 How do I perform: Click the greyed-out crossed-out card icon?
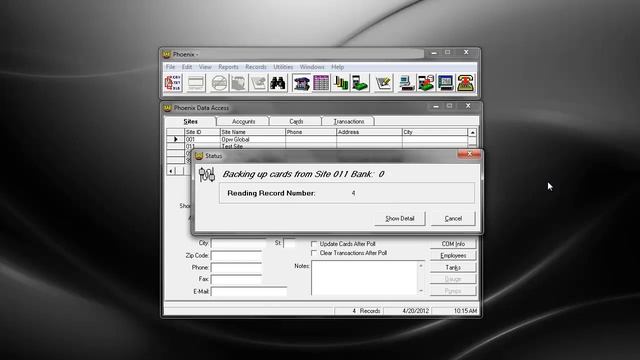219,83
